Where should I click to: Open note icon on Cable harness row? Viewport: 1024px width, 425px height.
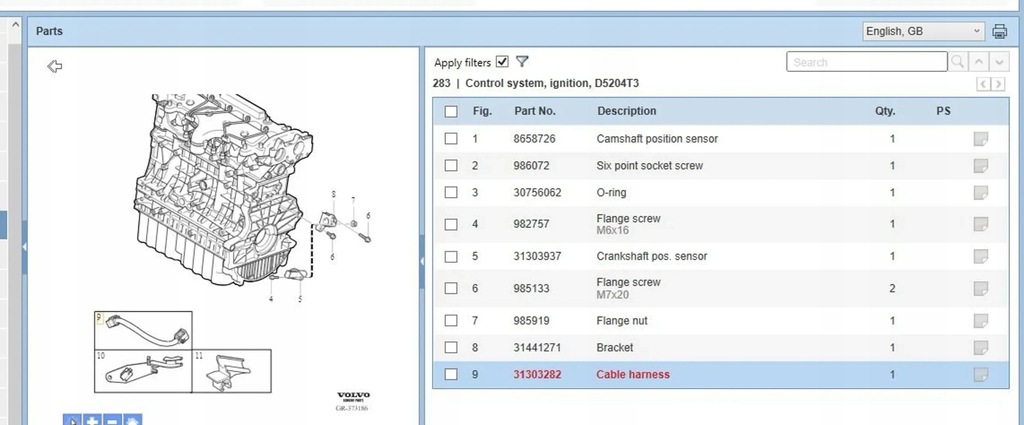tap(980, 374)
